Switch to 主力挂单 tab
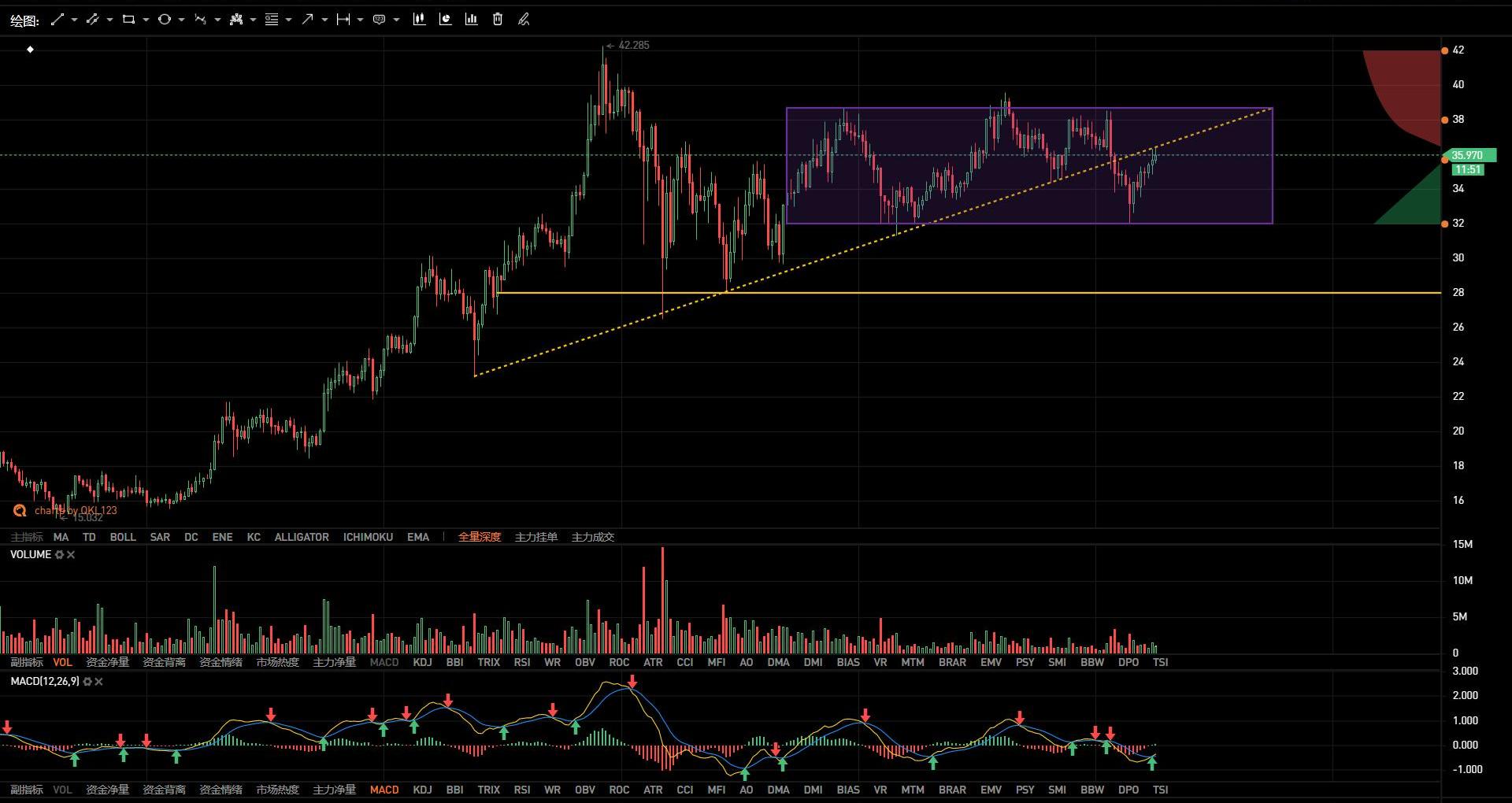The height and width of the screenshot is (803, 1512). tap(536, 537)
